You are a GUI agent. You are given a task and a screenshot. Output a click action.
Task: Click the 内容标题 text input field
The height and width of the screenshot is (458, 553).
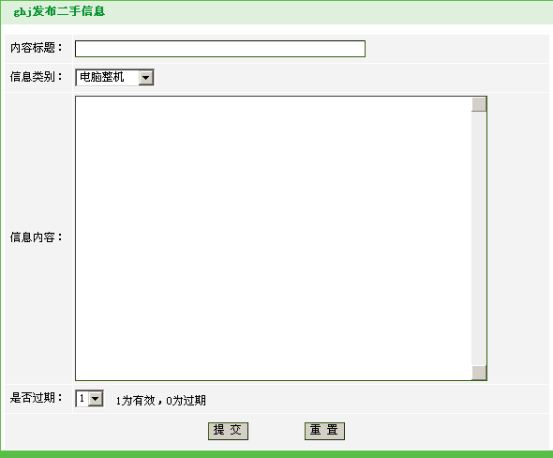[x=220, y=49]
